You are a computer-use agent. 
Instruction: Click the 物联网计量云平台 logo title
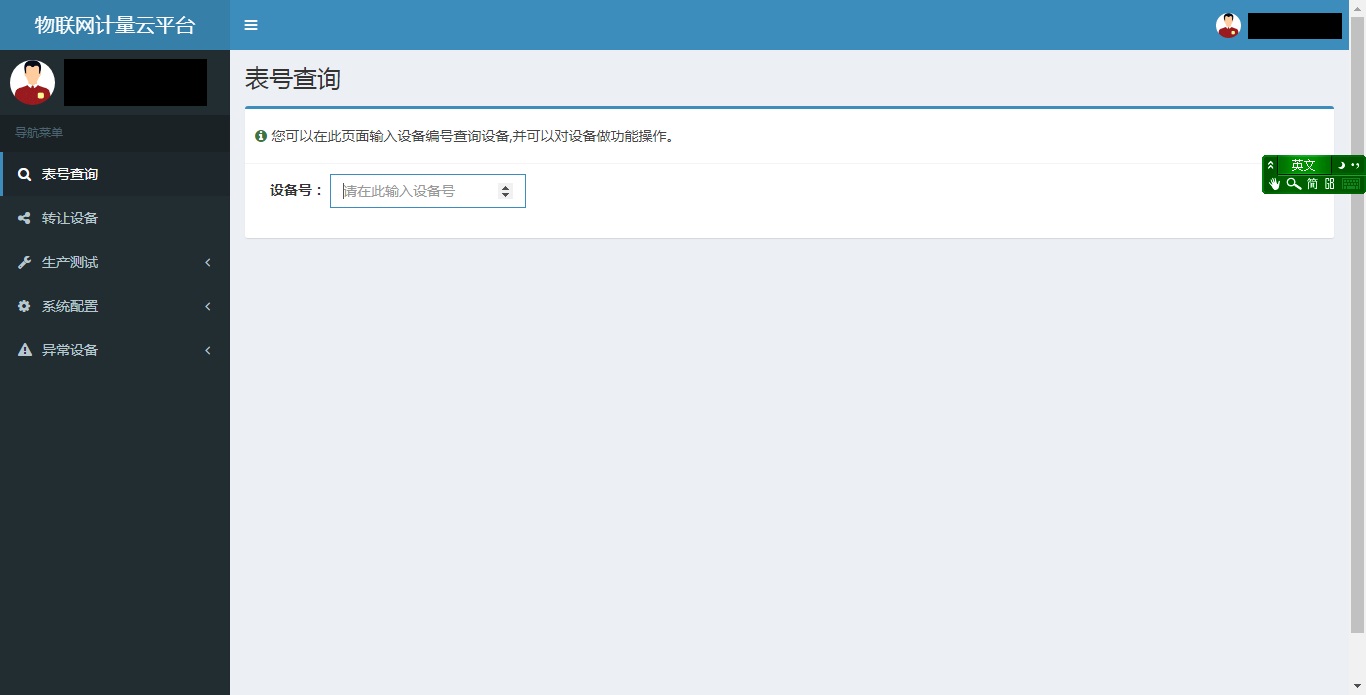point(115,25)
